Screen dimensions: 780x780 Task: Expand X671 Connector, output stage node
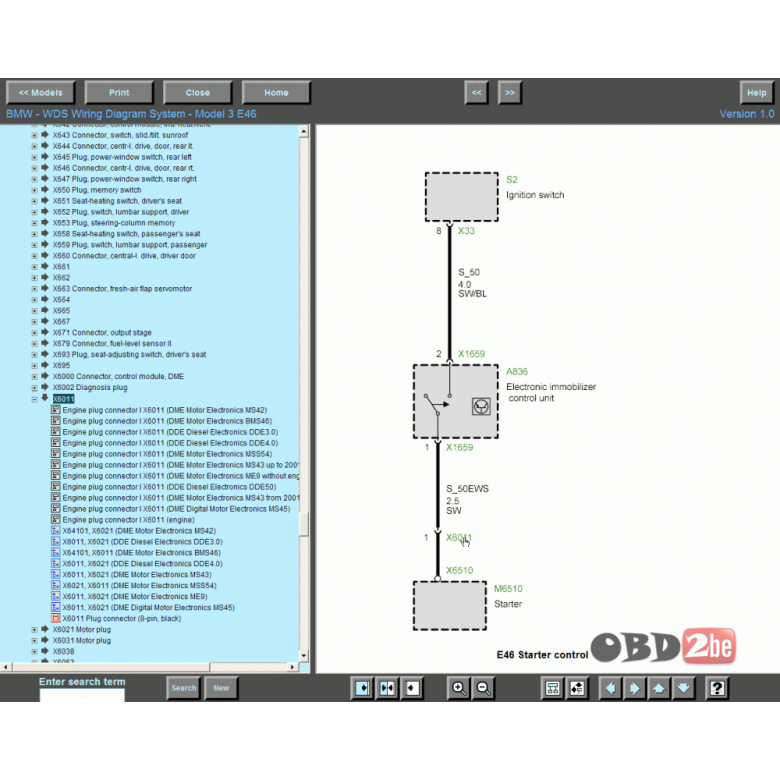(34, 333)
